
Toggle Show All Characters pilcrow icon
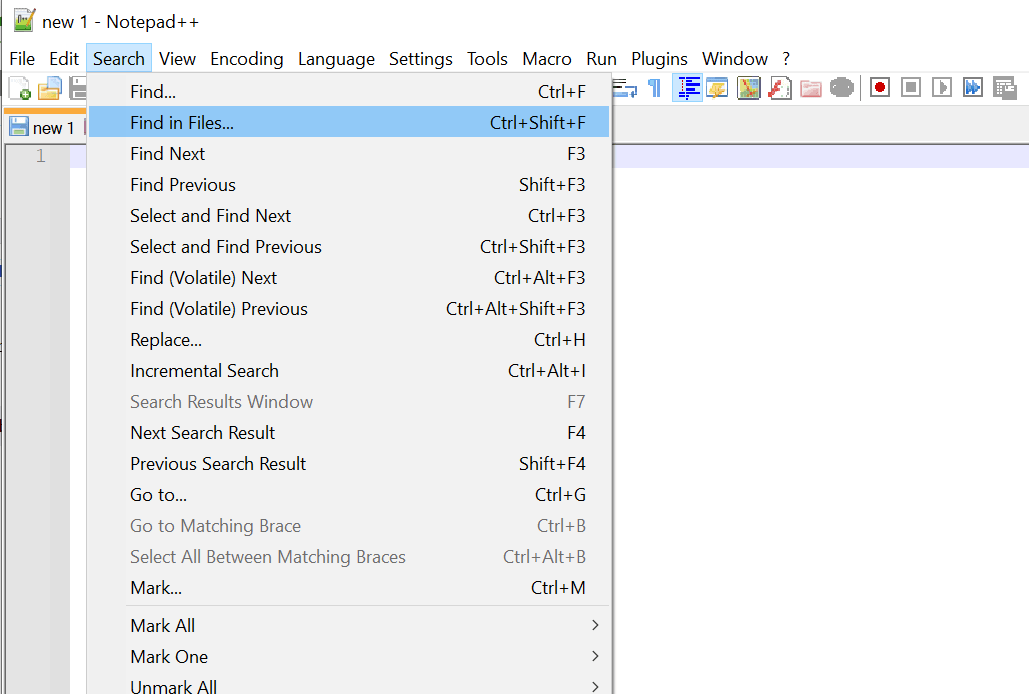click(x=655, y=88)
